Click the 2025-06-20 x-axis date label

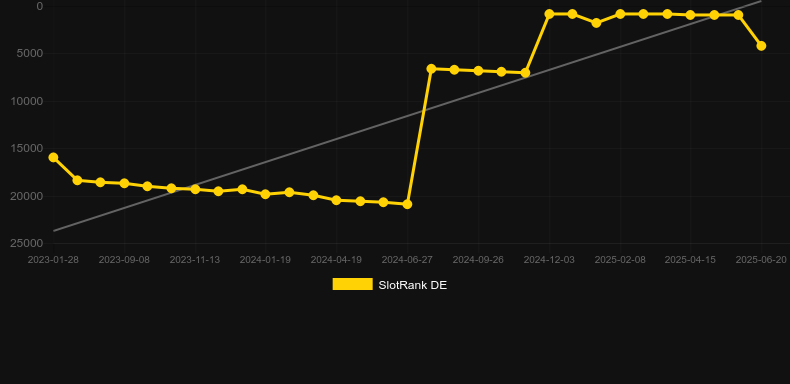point(761,260)
